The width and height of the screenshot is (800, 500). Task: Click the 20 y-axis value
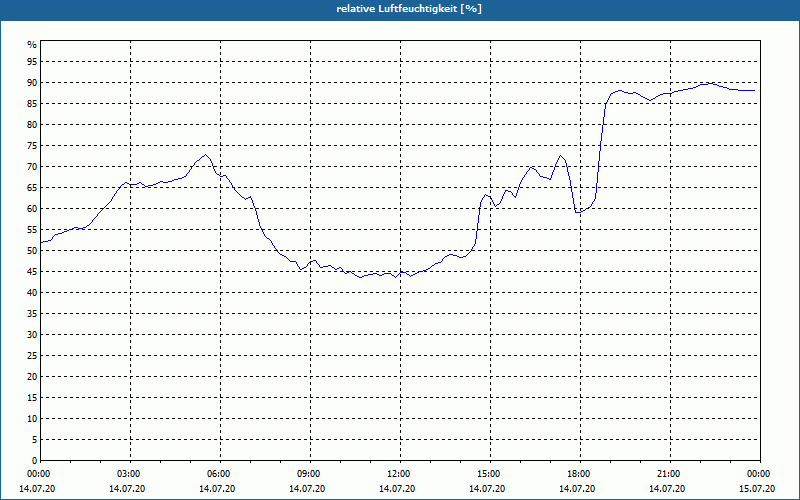coord(32,377)
